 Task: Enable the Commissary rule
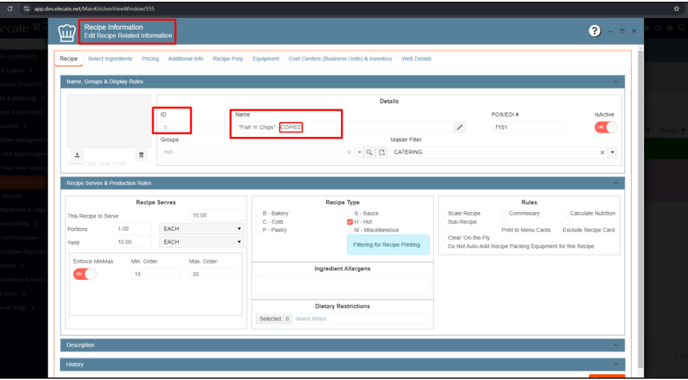(505, 214)
